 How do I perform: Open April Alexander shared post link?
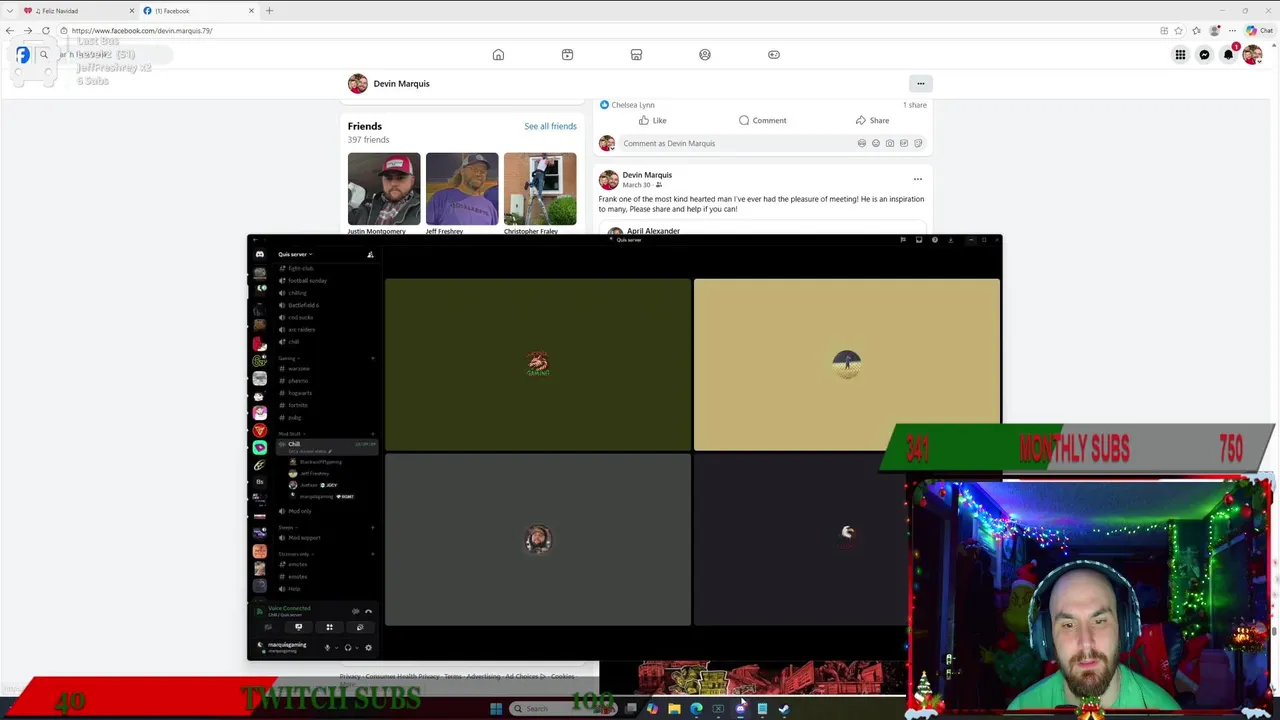coord(653,231)
